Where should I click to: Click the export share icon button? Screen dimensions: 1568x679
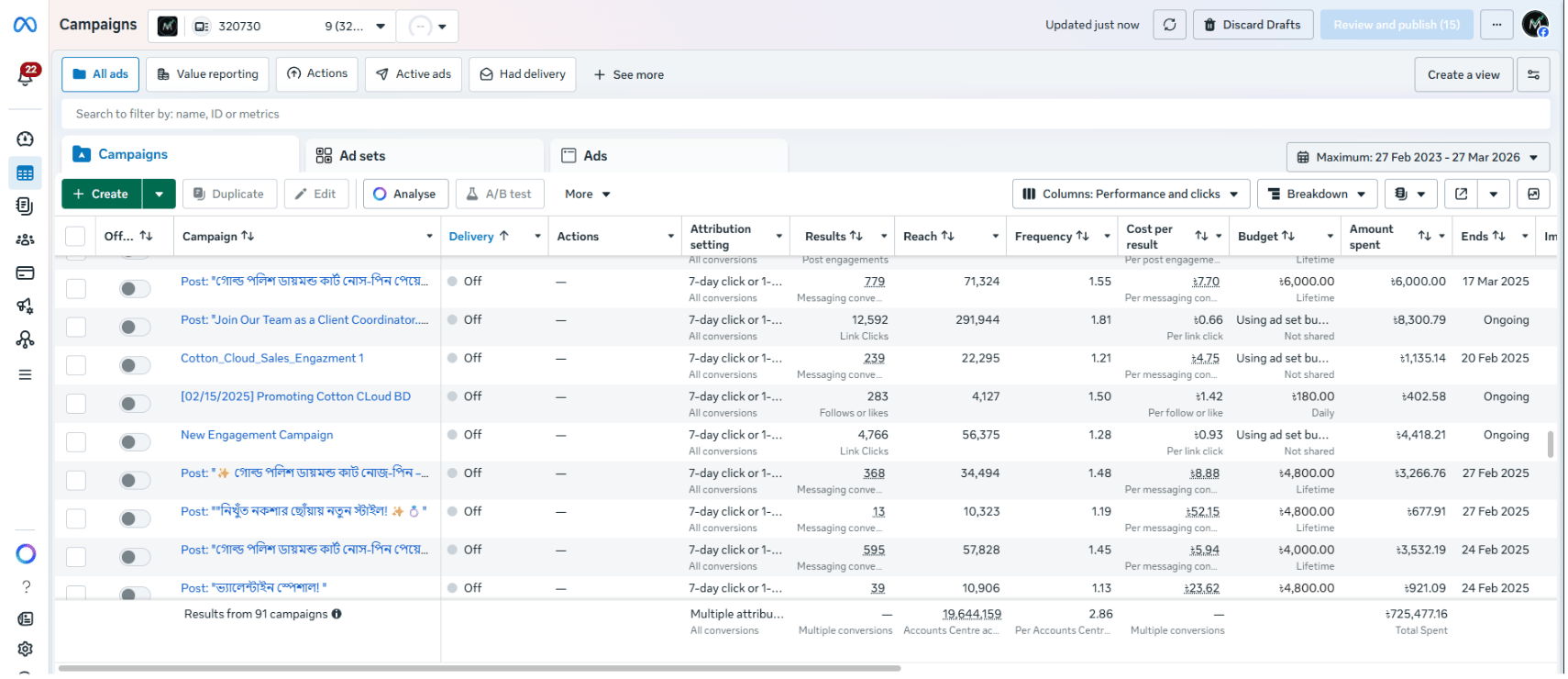(x=1461, y=194)
